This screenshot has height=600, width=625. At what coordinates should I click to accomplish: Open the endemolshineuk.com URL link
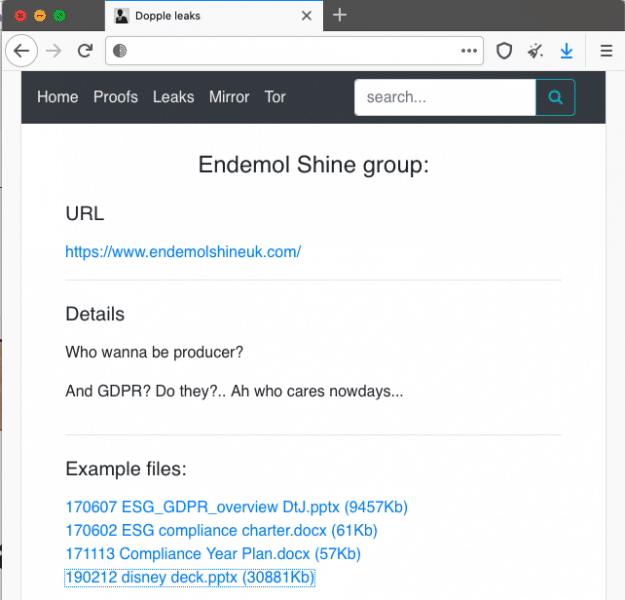[x=183, y=252]
